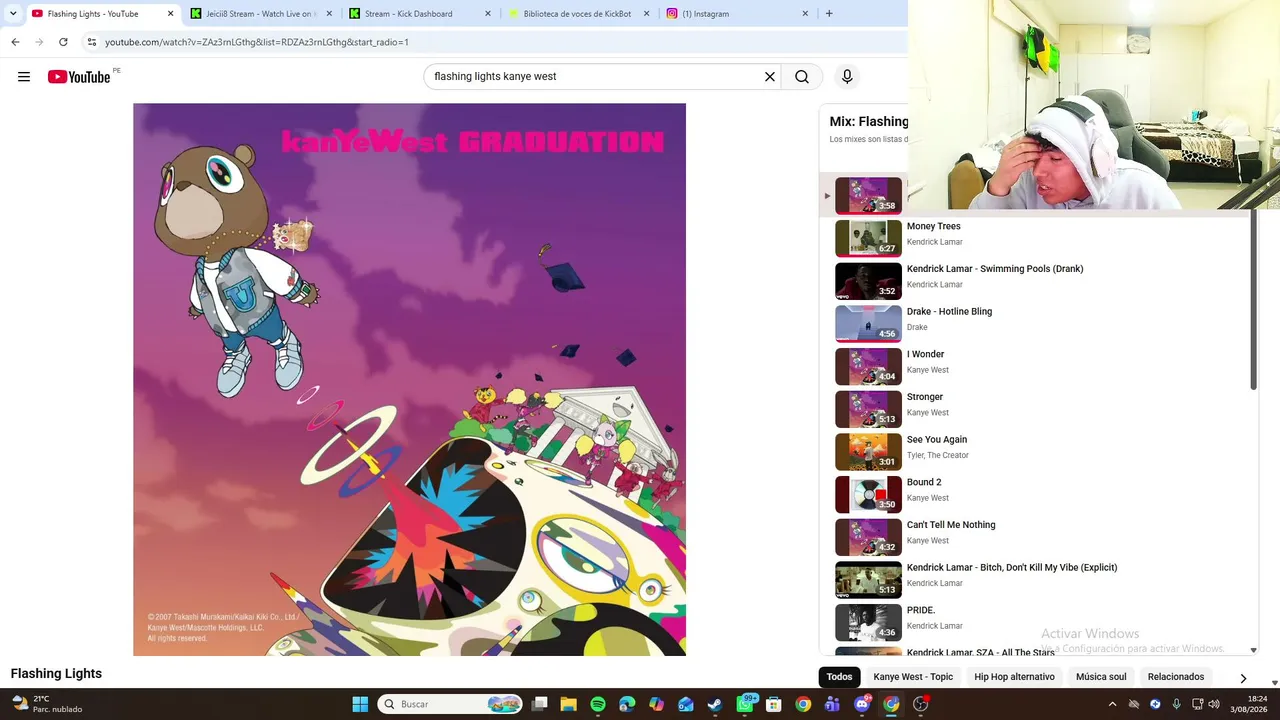1280x720 pixels.
Task: View site information for youtube.com
Action: [91, 42]
